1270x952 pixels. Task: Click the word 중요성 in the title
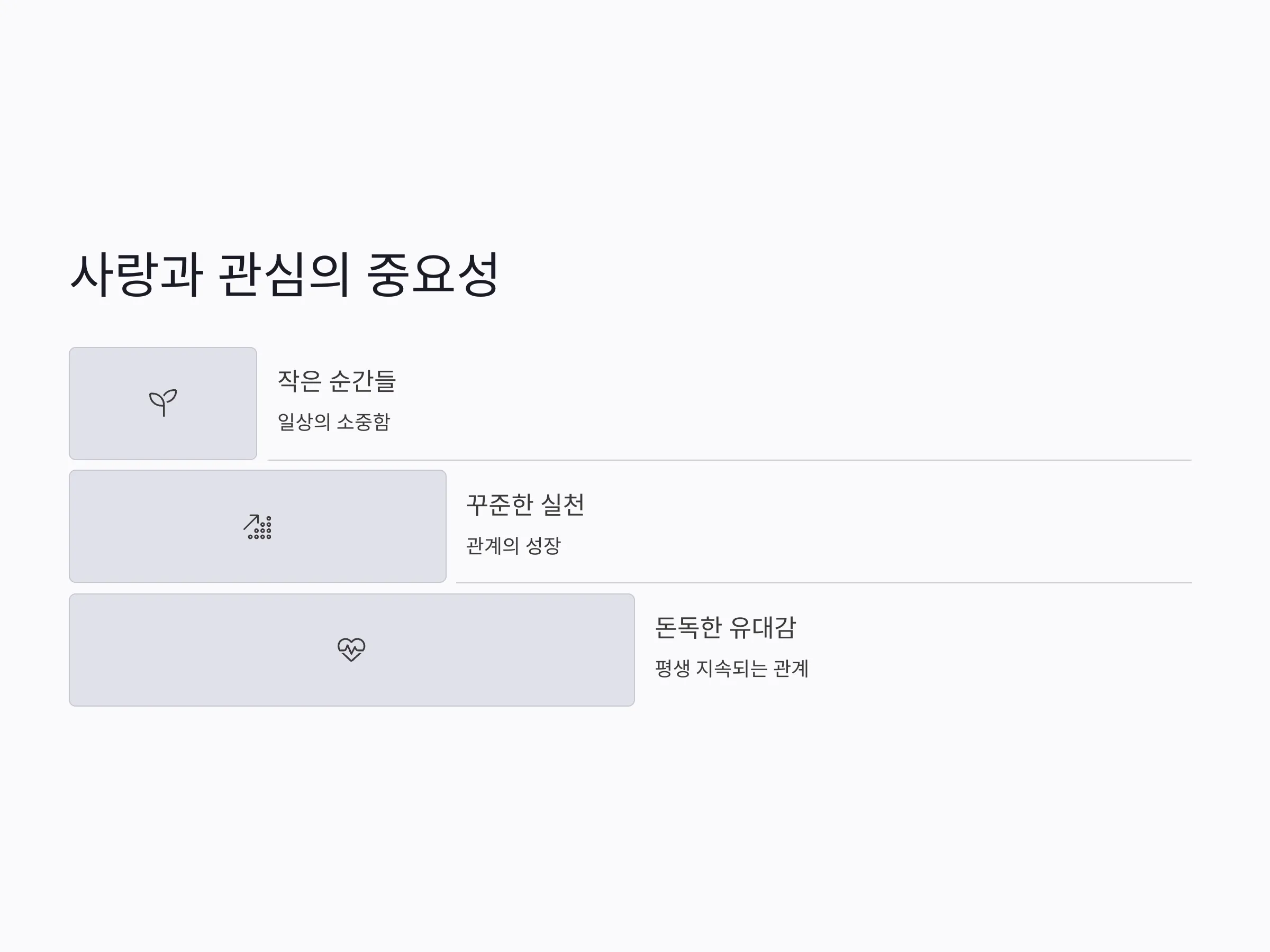[x=432, y=275]
